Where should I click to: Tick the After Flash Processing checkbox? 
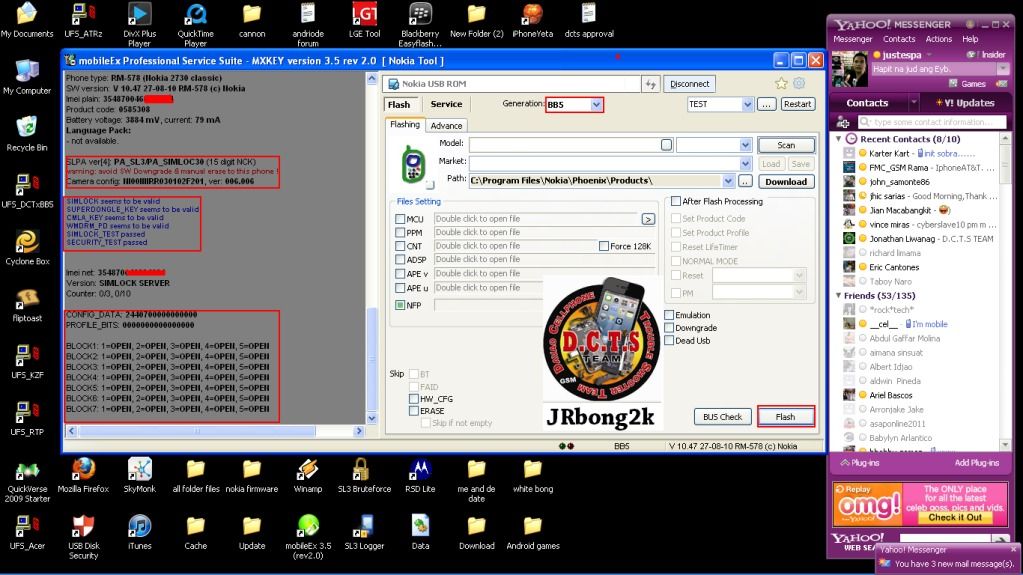pyautogui.click(x=676, y=201)
